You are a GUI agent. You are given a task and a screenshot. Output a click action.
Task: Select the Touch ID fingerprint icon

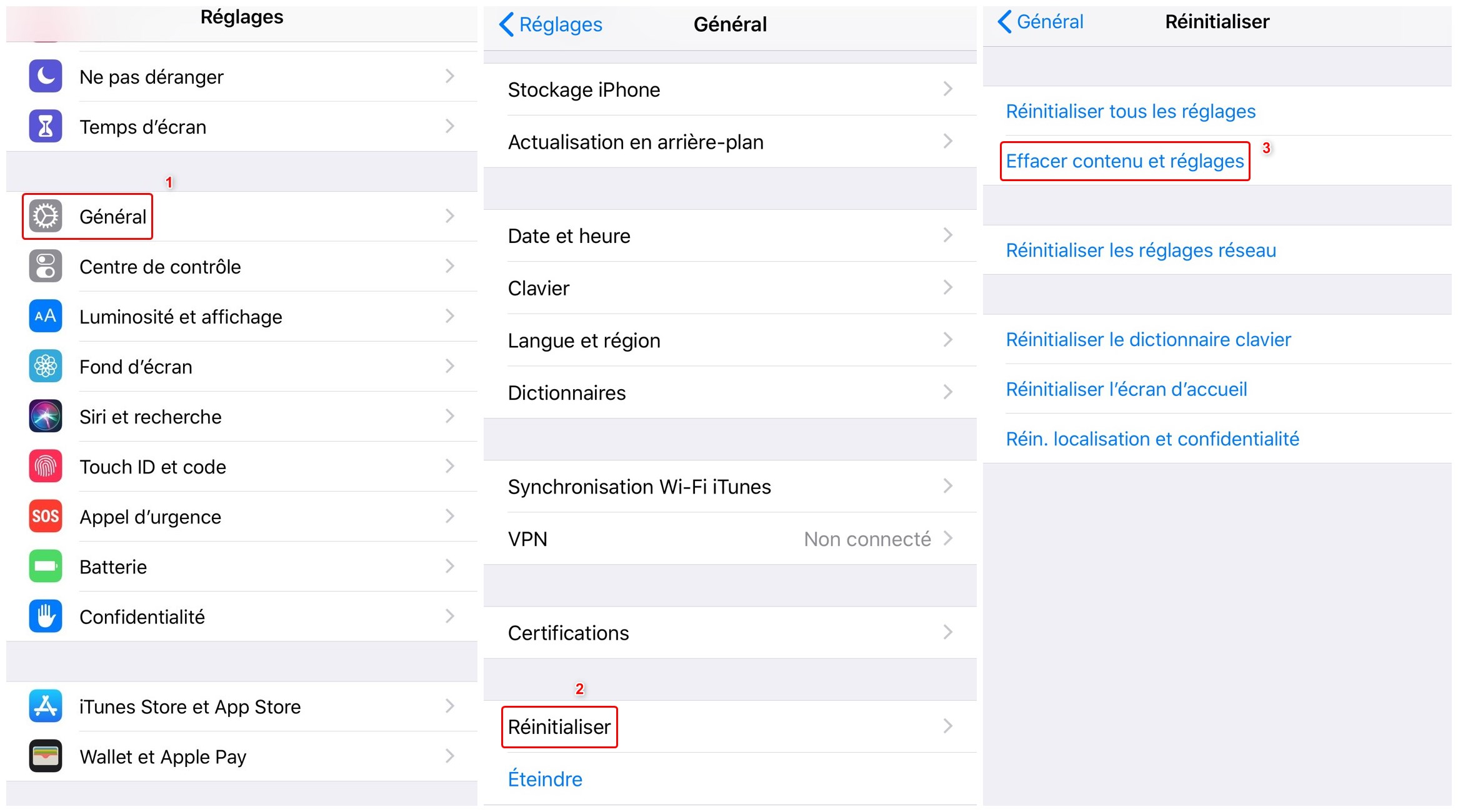coord(46,466)
